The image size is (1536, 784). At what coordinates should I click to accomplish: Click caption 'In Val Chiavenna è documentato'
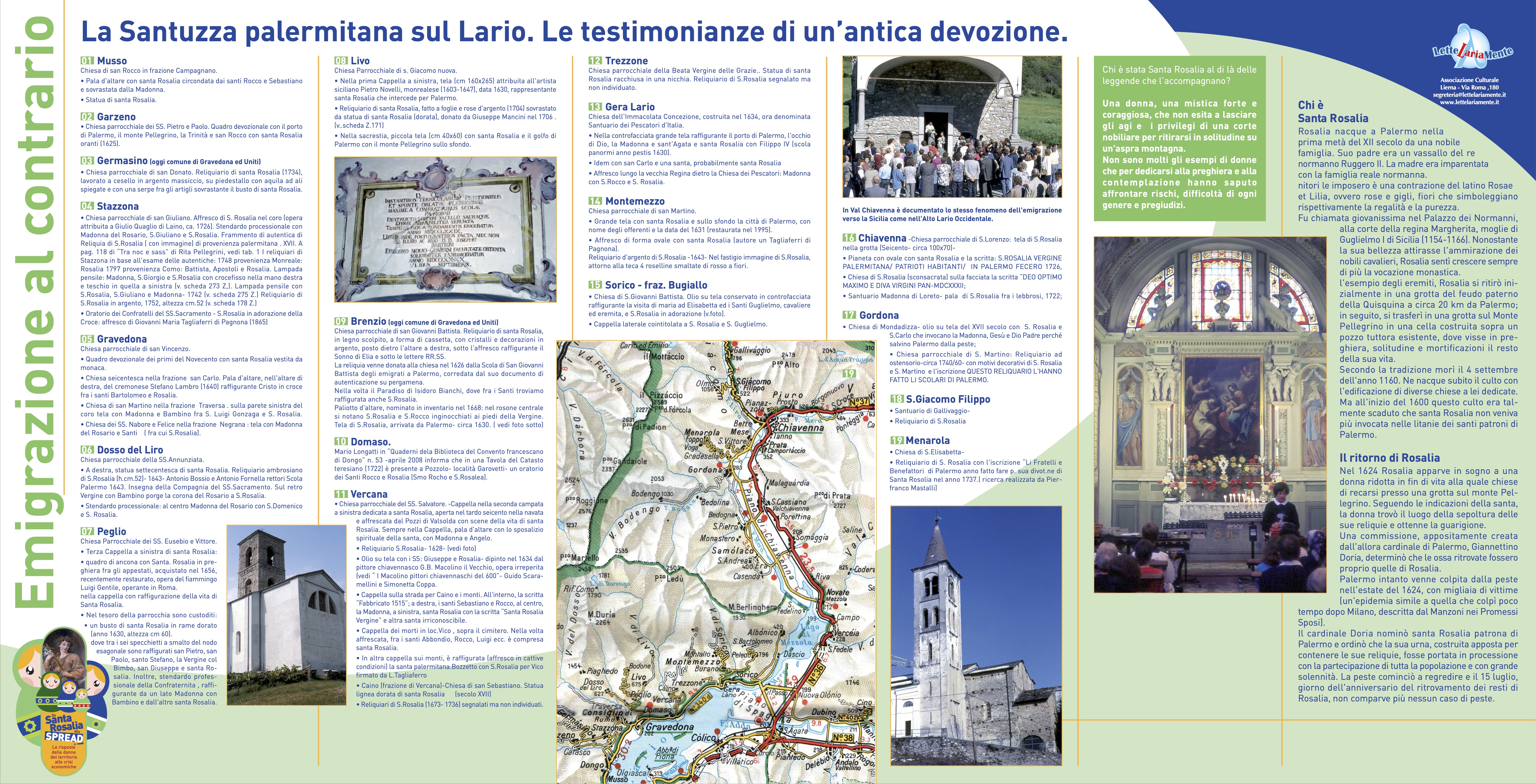[x=952, y=215]
